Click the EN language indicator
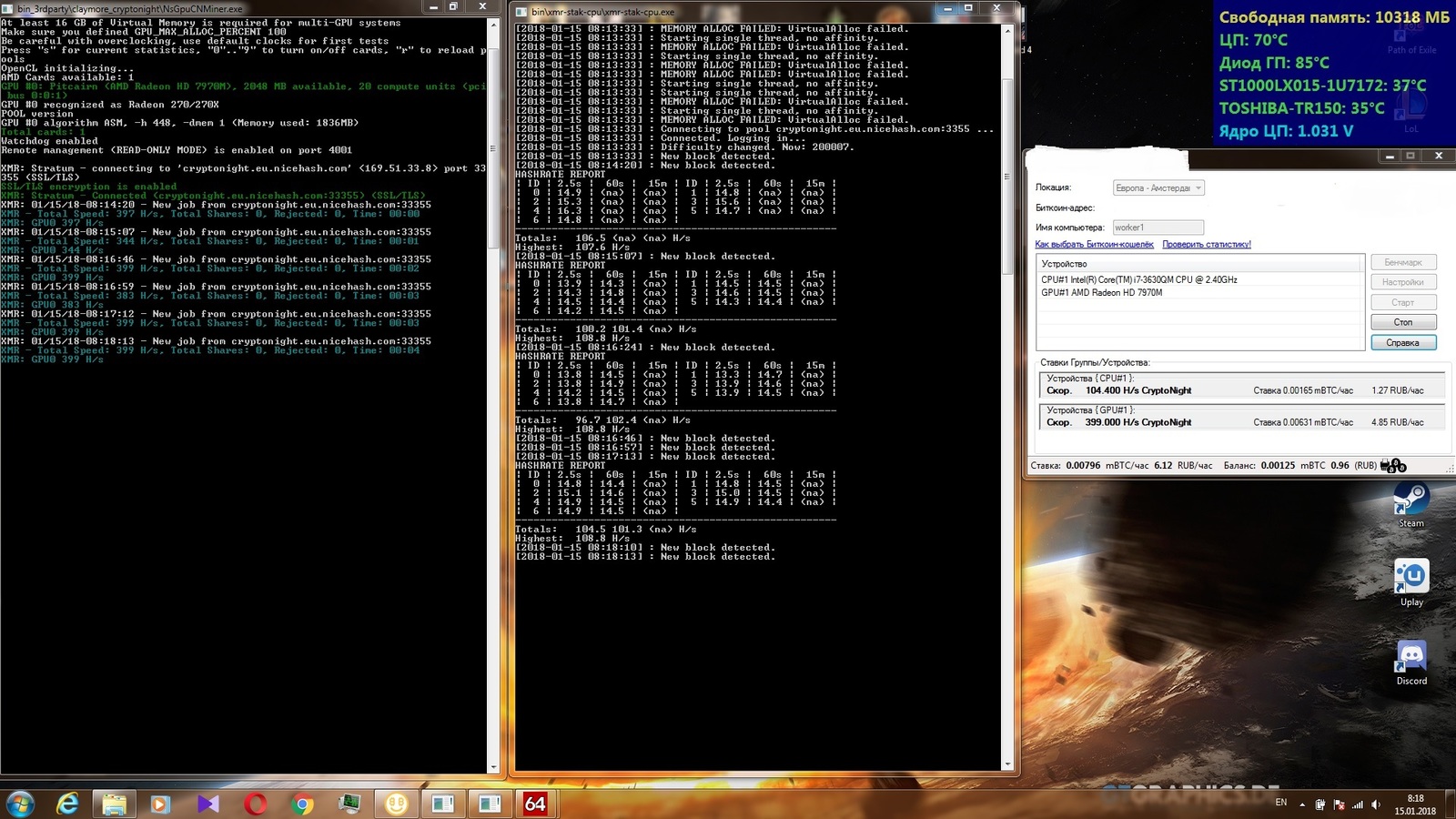Screen dimensions: 1456x819 coord(1281,803)
